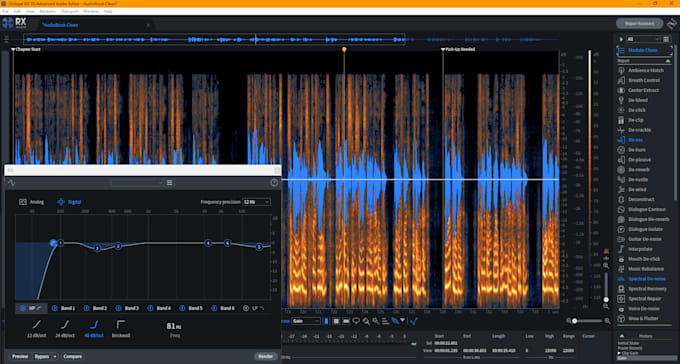This screenshot has height=364, width=680.
Task: Select Analog EQ mode
Action: (x=31, y=202)
